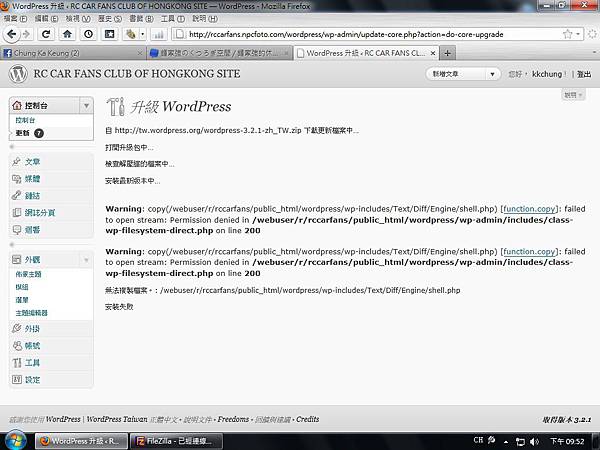600x450 pixels.
Task: Open the 編輯 (Edit) menu
Action: pyautogui.click(x=46, y=18)
